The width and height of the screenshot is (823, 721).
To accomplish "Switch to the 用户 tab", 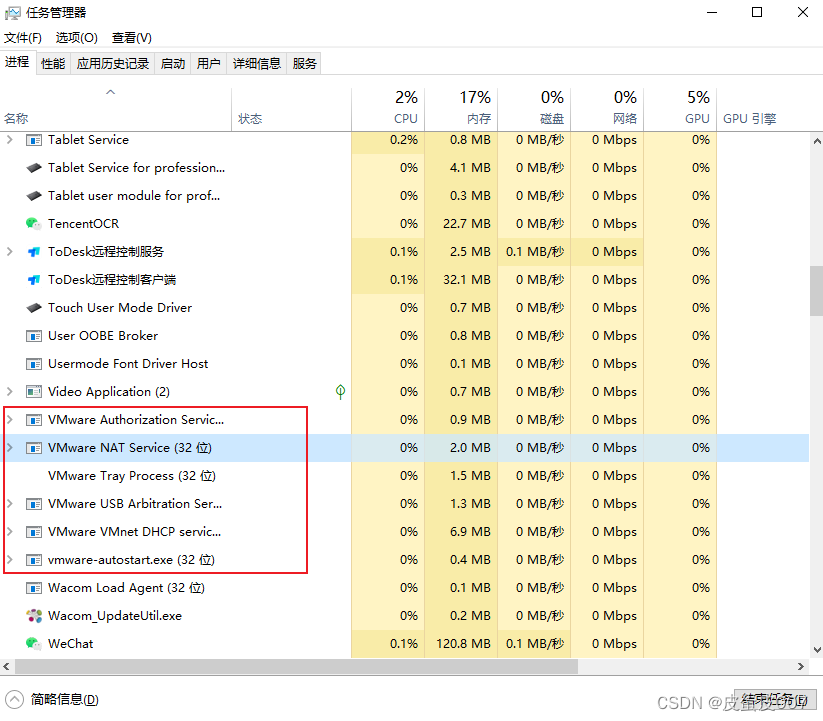I will click(x=208, y=63).
